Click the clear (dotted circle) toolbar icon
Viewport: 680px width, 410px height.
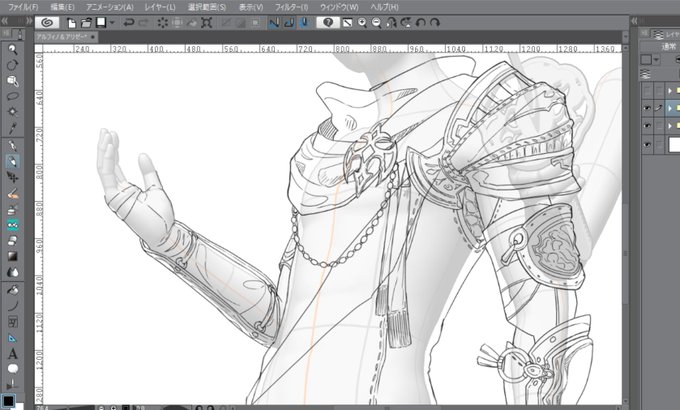[163, 23]
